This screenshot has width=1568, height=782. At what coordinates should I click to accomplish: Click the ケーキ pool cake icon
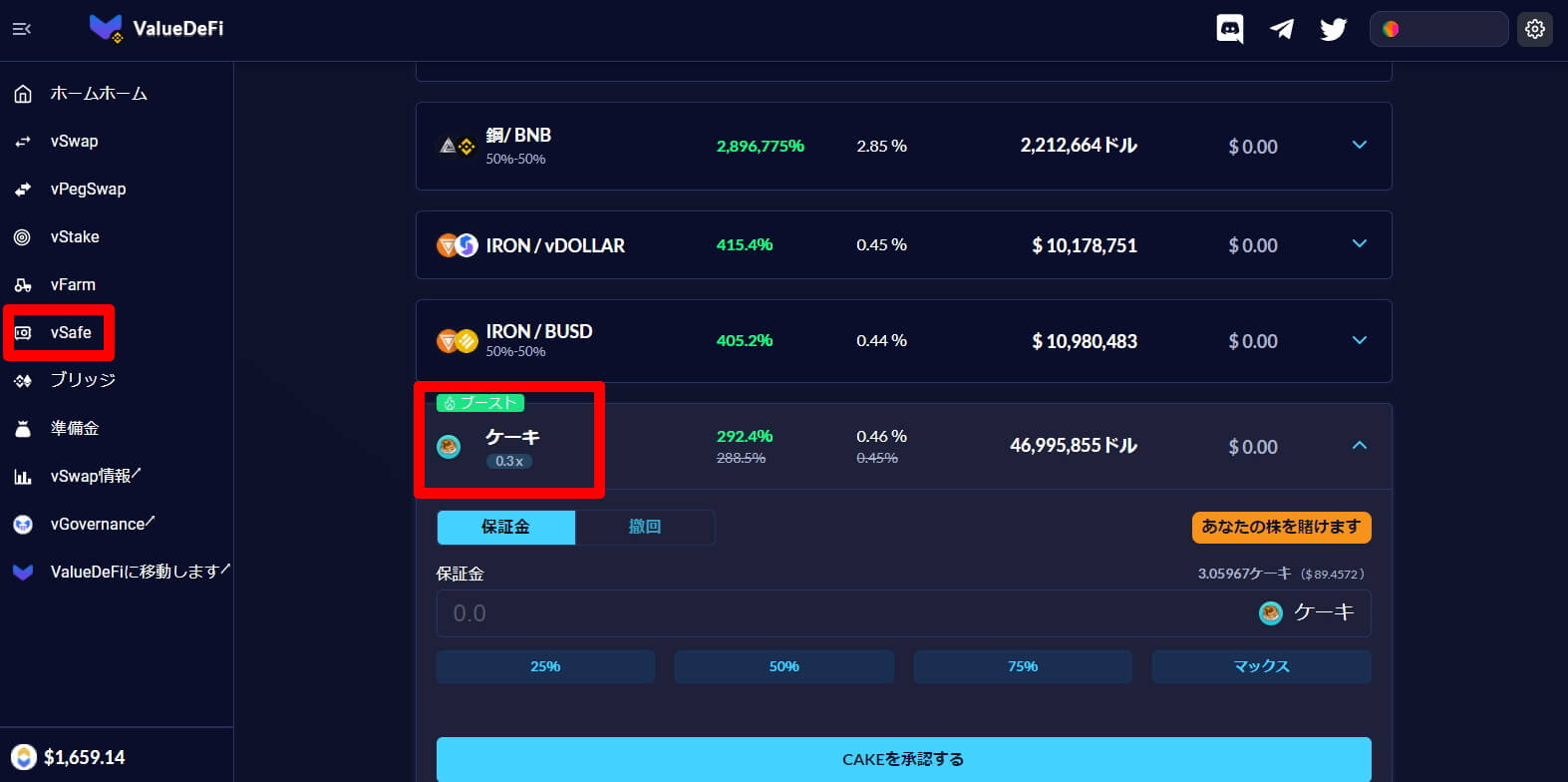tap(449, 446)
